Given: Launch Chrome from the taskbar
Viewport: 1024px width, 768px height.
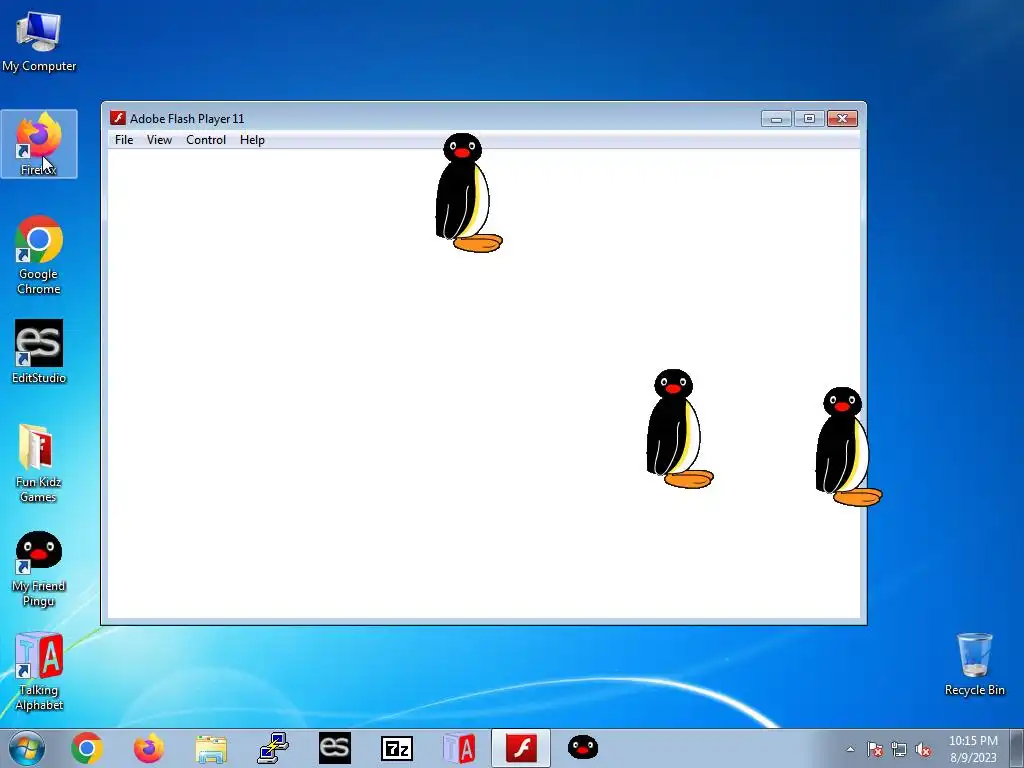Looking at the screenshot, I should pyautogui.click(x=87, y=748).
